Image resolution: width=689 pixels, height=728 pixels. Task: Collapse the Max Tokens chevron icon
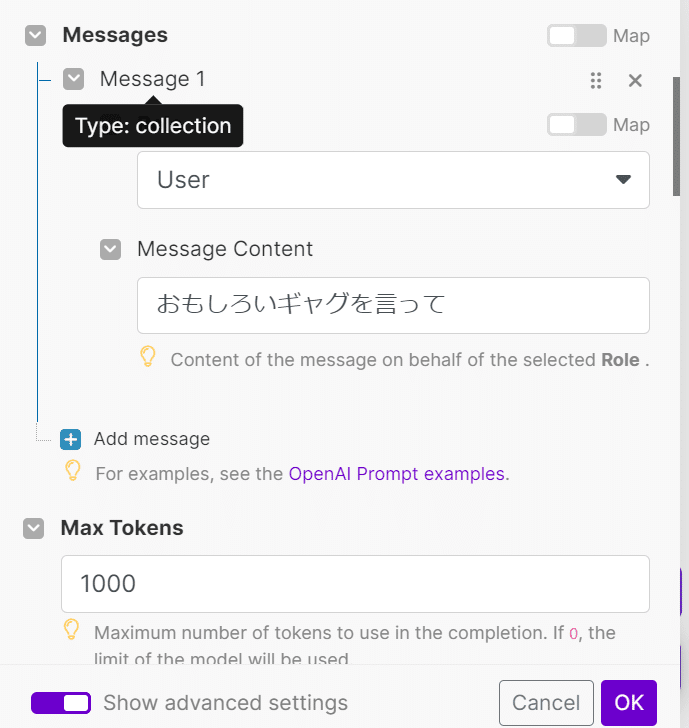point(33,528)
